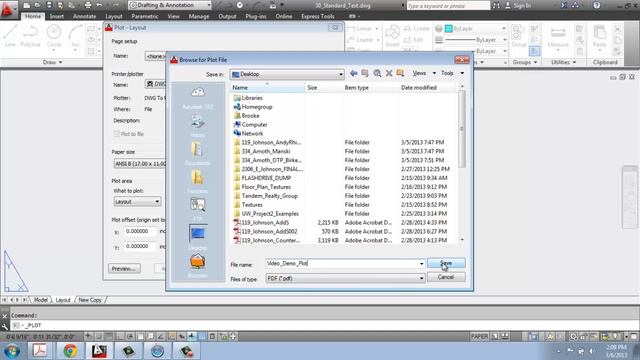Select the Polyline tool in Draw panel

(31, 36)
